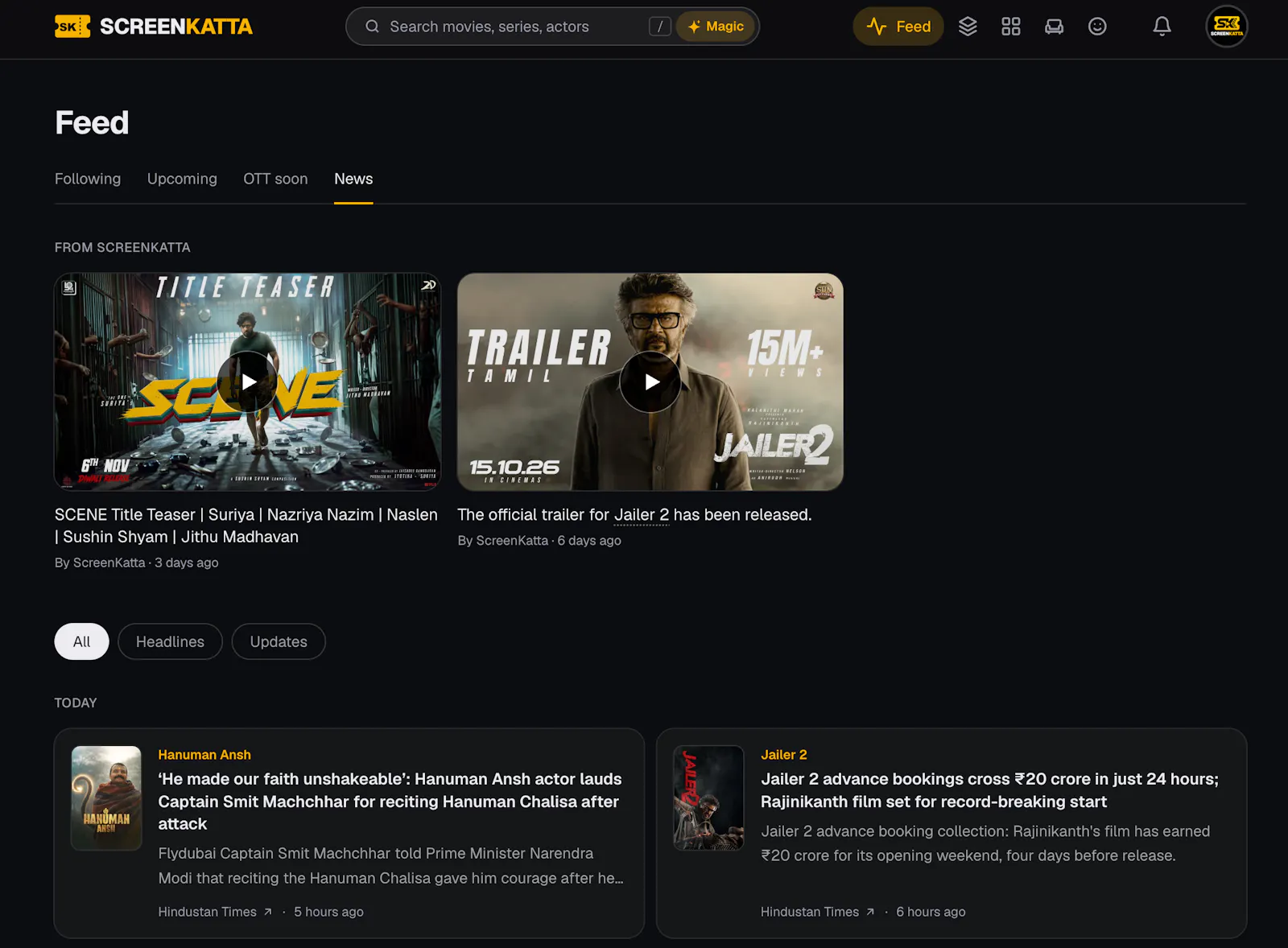Open SCENE Title Teaser headline
Viewport: 1288px width, 948px height.
(x=246, y=526)
